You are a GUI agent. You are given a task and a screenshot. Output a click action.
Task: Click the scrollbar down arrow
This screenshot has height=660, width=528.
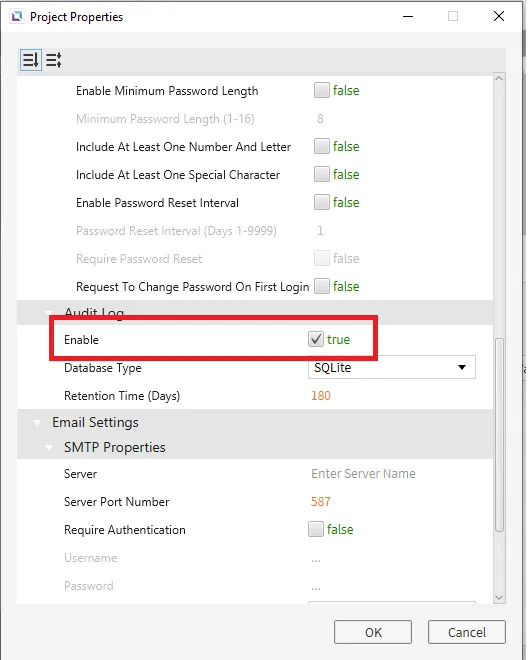[499, 598]
